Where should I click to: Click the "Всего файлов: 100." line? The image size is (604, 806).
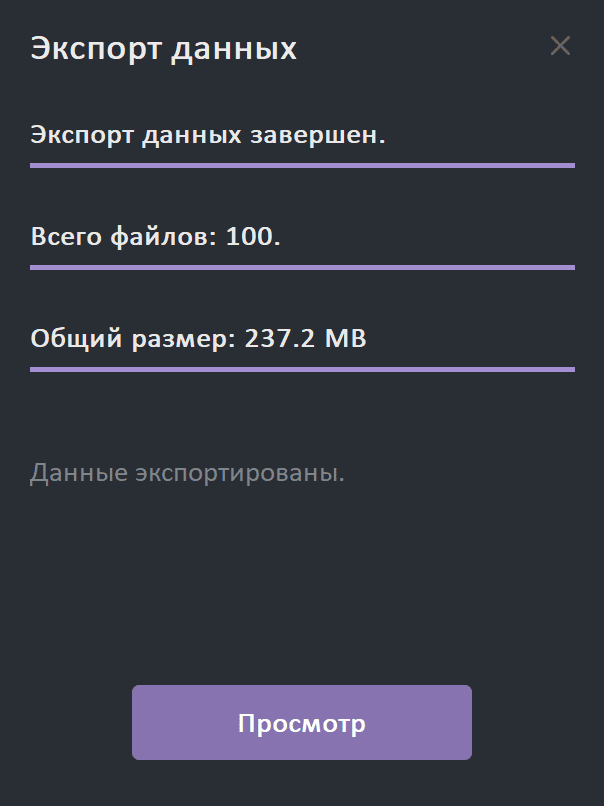156,237
